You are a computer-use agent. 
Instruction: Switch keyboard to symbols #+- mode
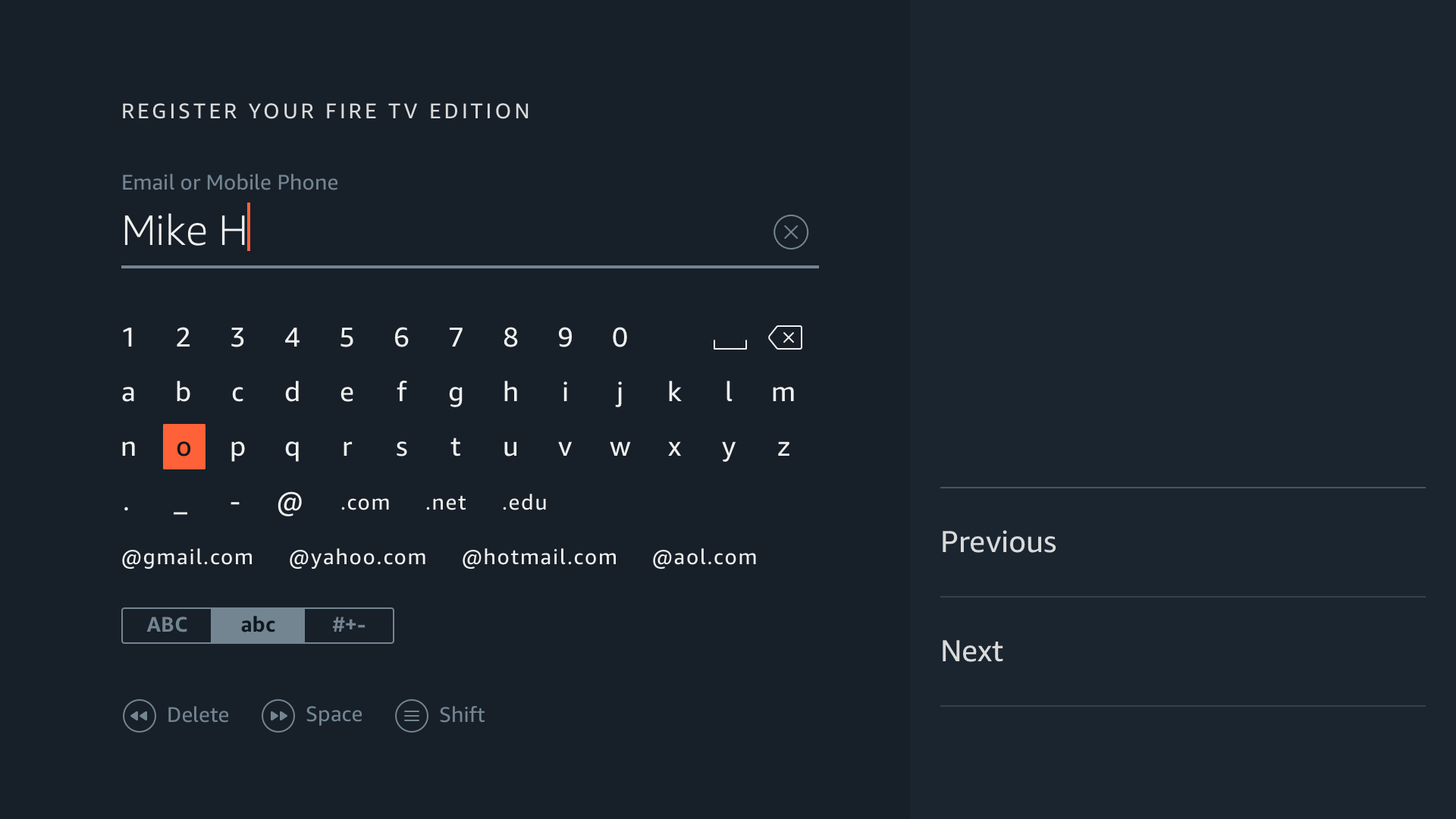[x=349, y=625]
